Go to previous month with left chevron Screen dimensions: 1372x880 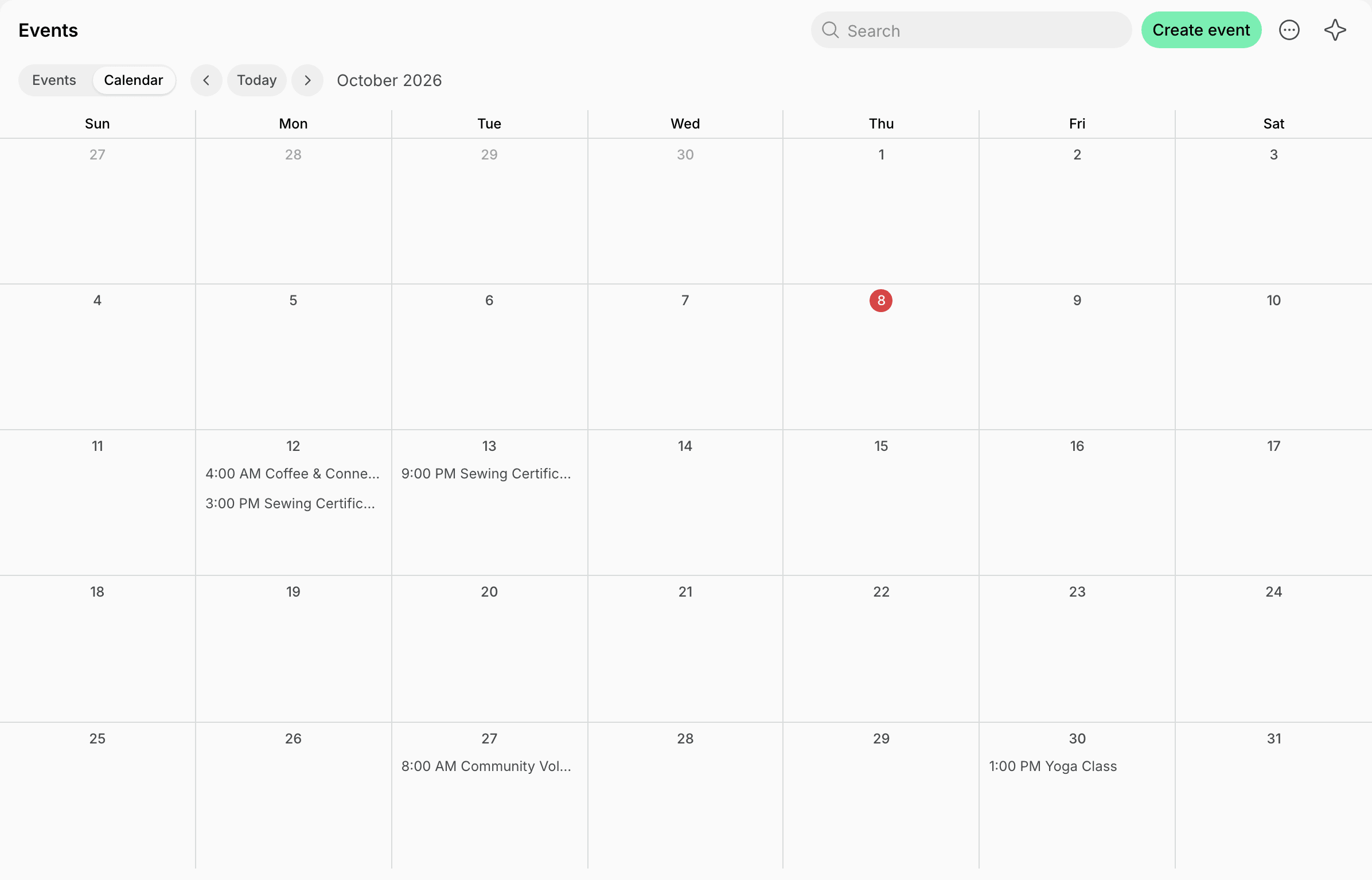[x=206, y=80]
